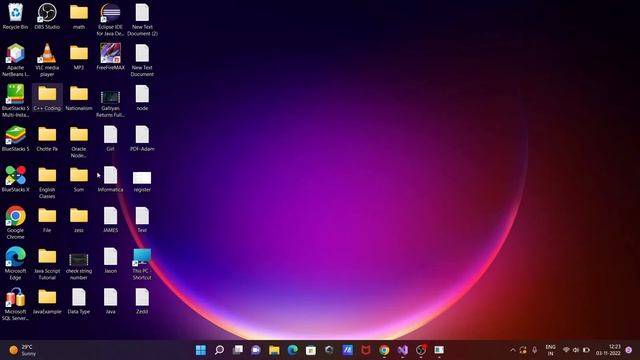Image resolution: width=640 pixels, height=360 pixels.
Task: Open the date and time flyout
Action: point(608,350)
